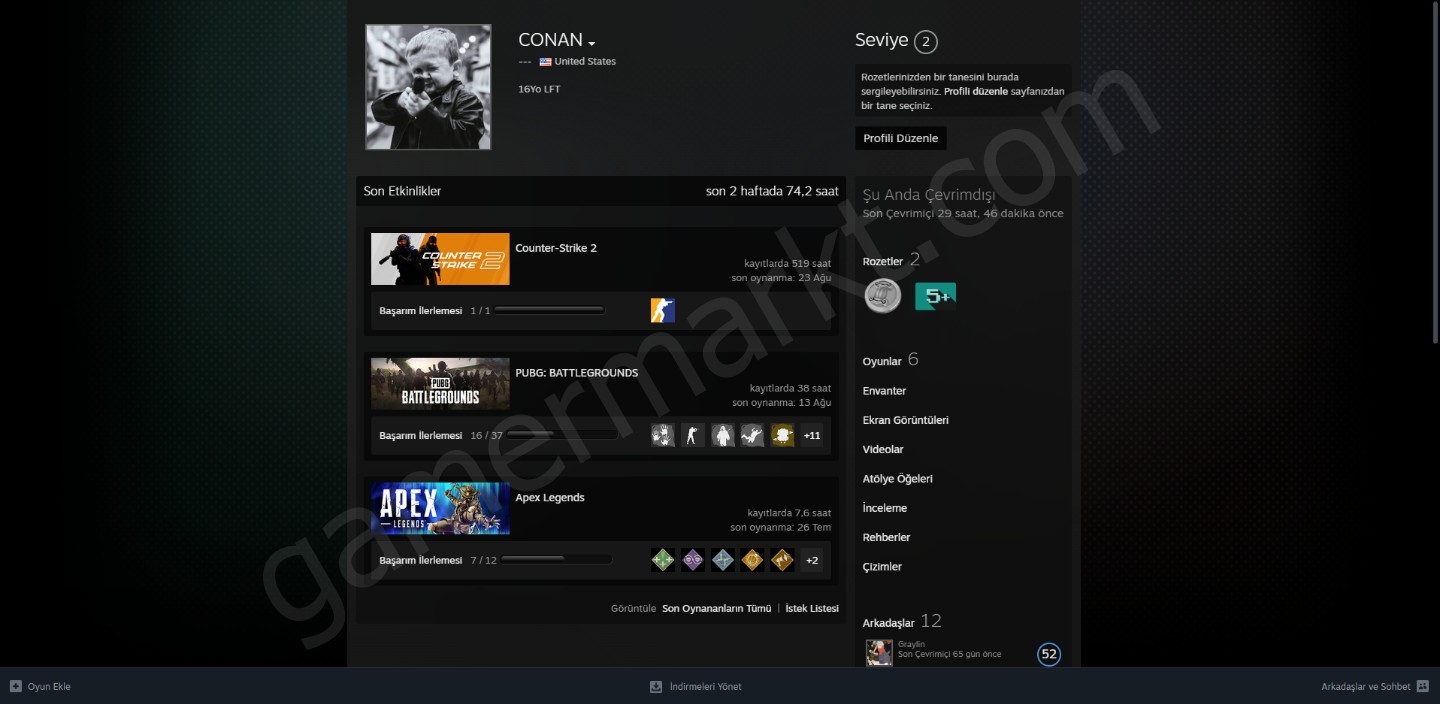The height and width of the screenshot is (704, 1440).
Task: Open the Envanter link
Action: tap(884, 391)
